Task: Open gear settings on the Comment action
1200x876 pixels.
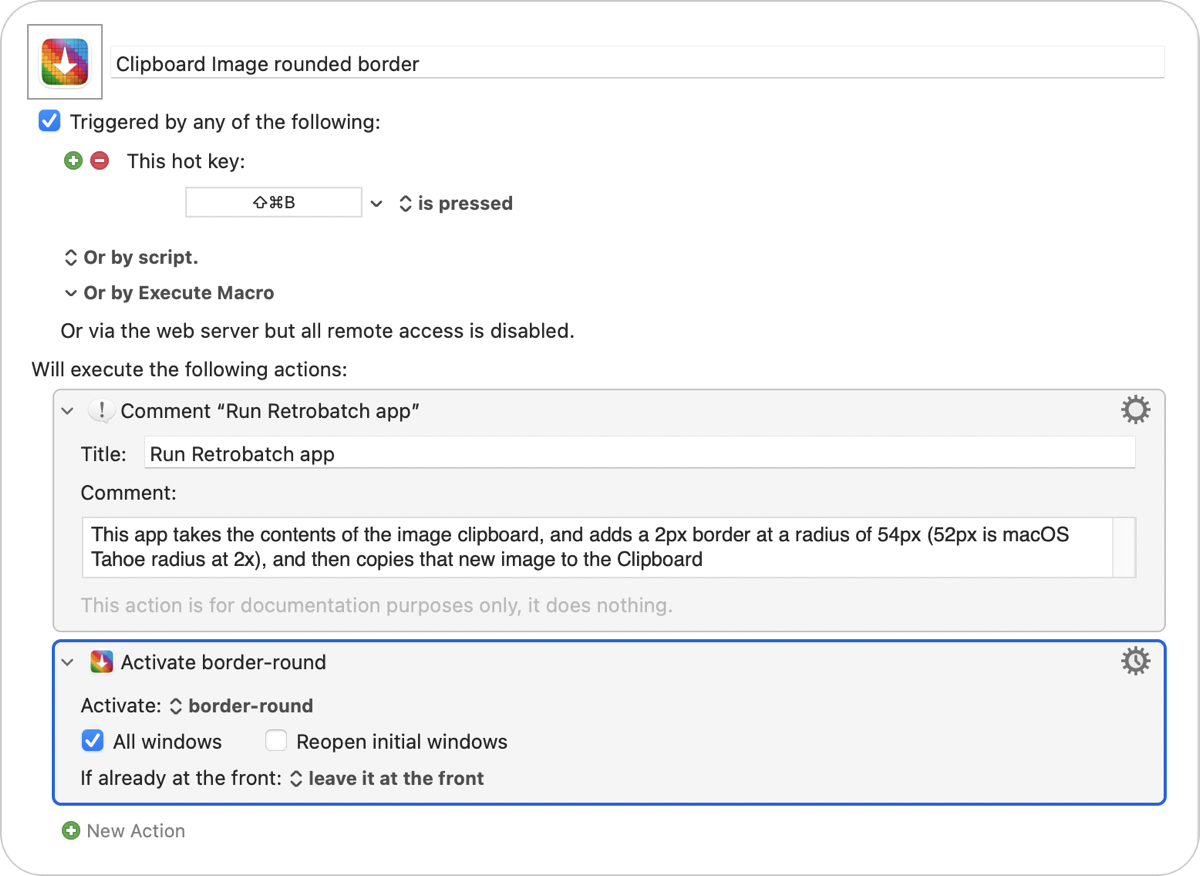Action: [x=1136, y=409]
